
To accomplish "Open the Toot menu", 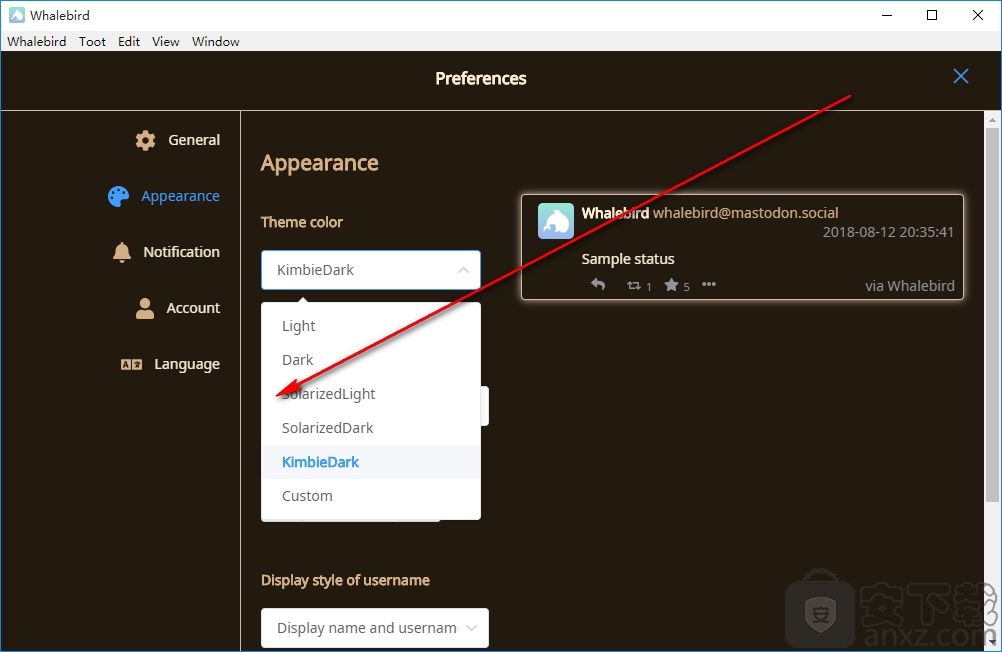I will (x=92, y=42).
